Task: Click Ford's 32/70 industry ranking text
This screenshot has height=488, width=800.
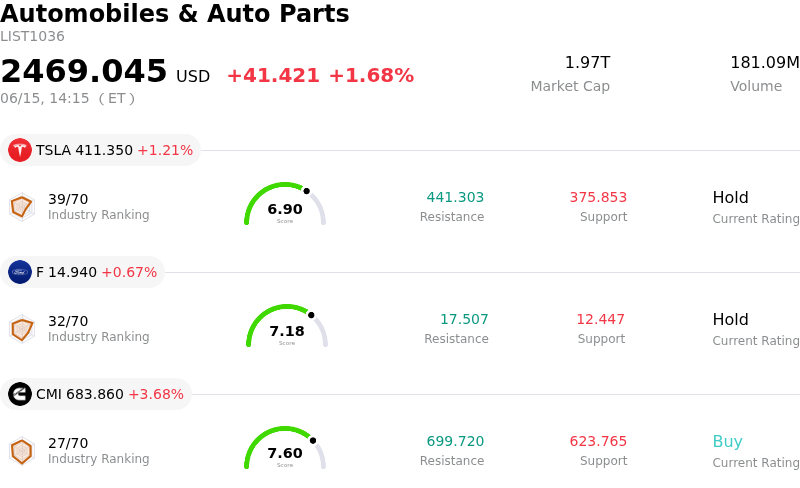Action: [68, 321]
